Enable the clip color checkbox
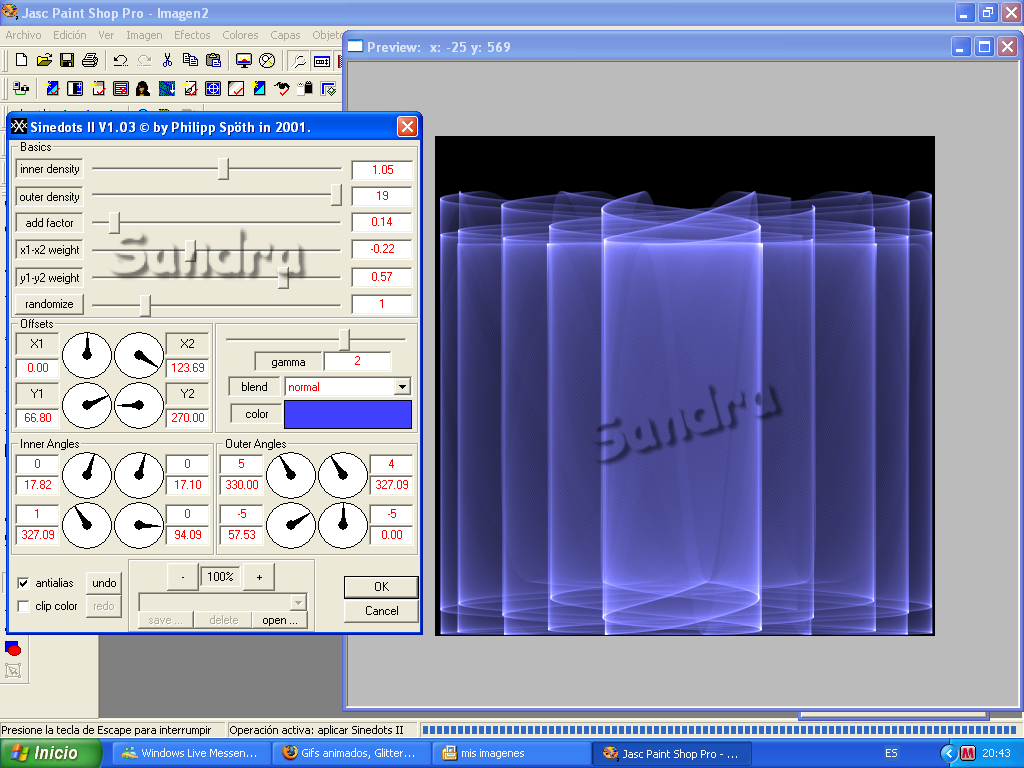The height and width of the screenshot is (768, 1024). 24,606
